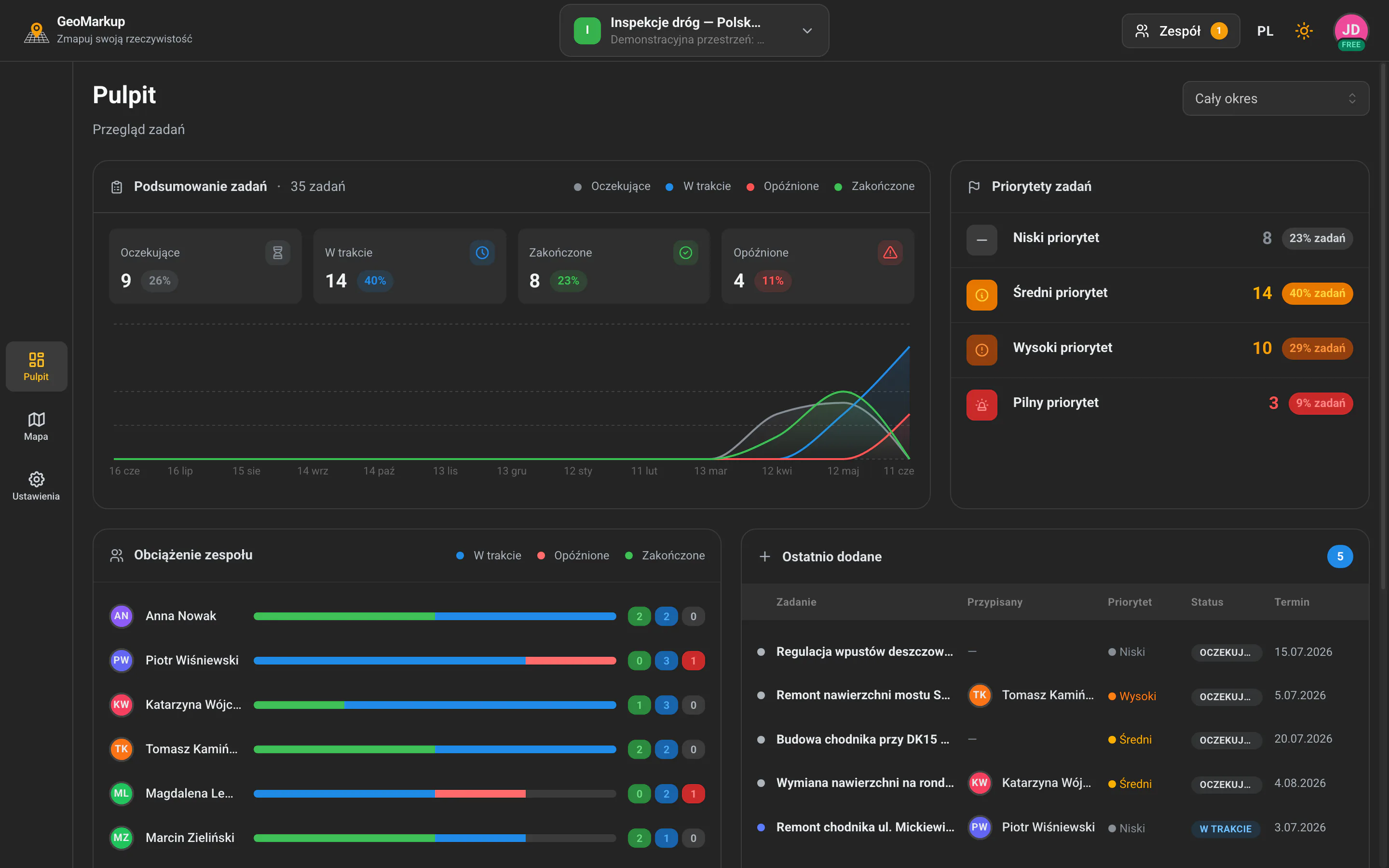Click the Oczekujące summary card value 9
Image resolution: width=1389 pixels, height=868 pixels.
click(126, 281)
